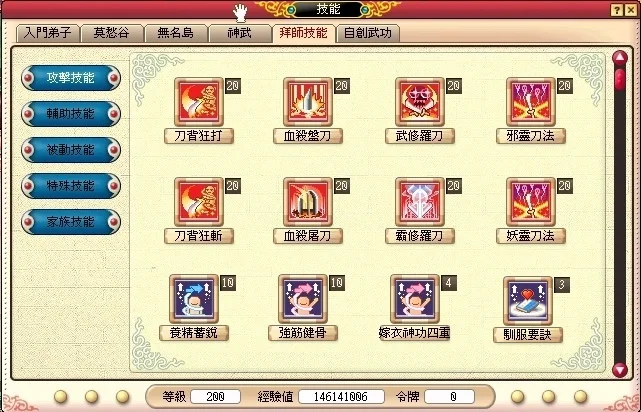Open the 家族技能 category
Screen dimensions: 641x412
click(71, 222)
